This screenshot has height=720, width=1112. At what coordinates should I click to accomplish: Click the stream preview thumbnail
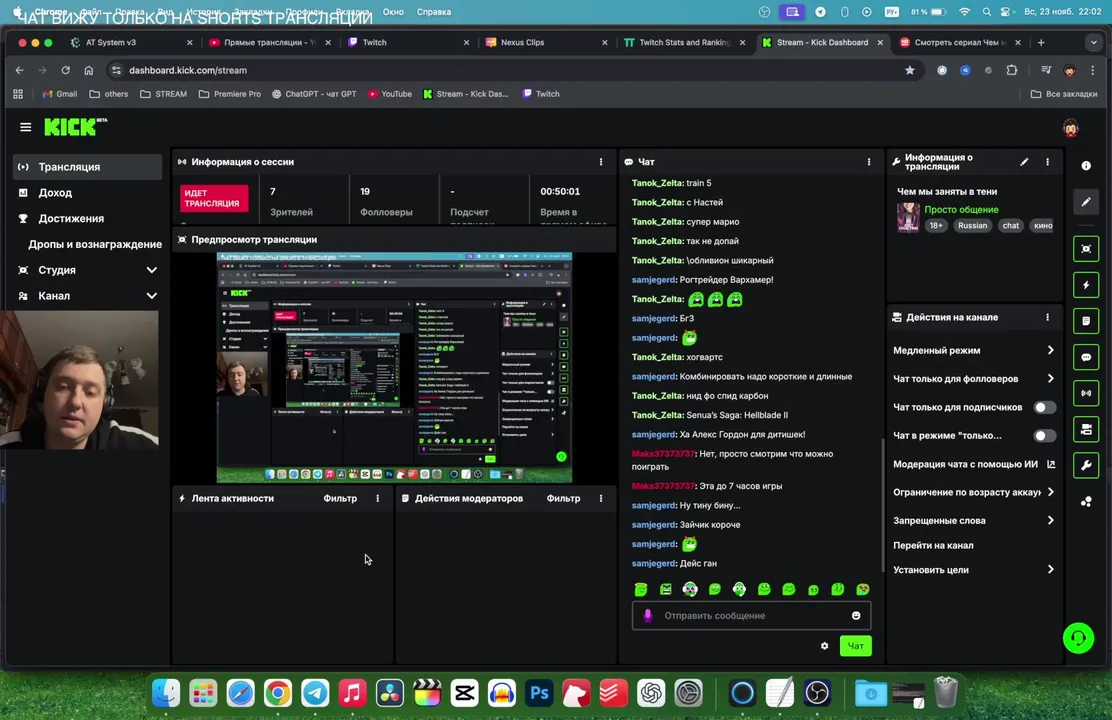pyautogui.click(x=394, y=367)
